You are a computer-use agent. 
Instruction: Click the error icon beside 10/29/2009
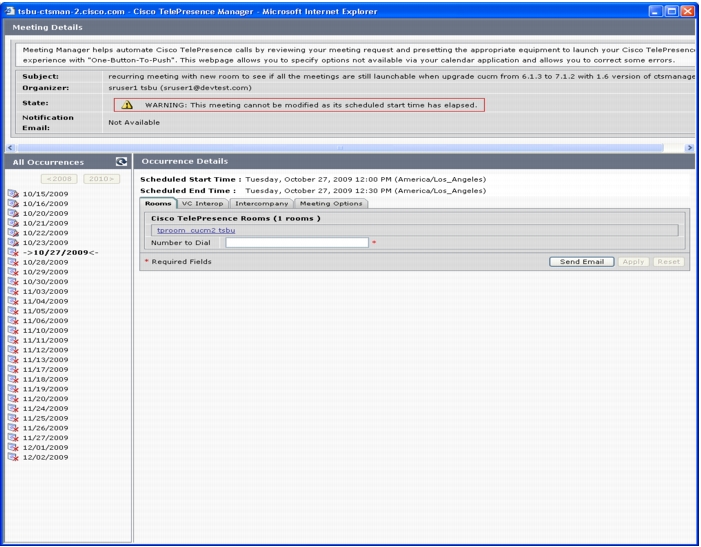pyautogui.click(x=13, y=272)
